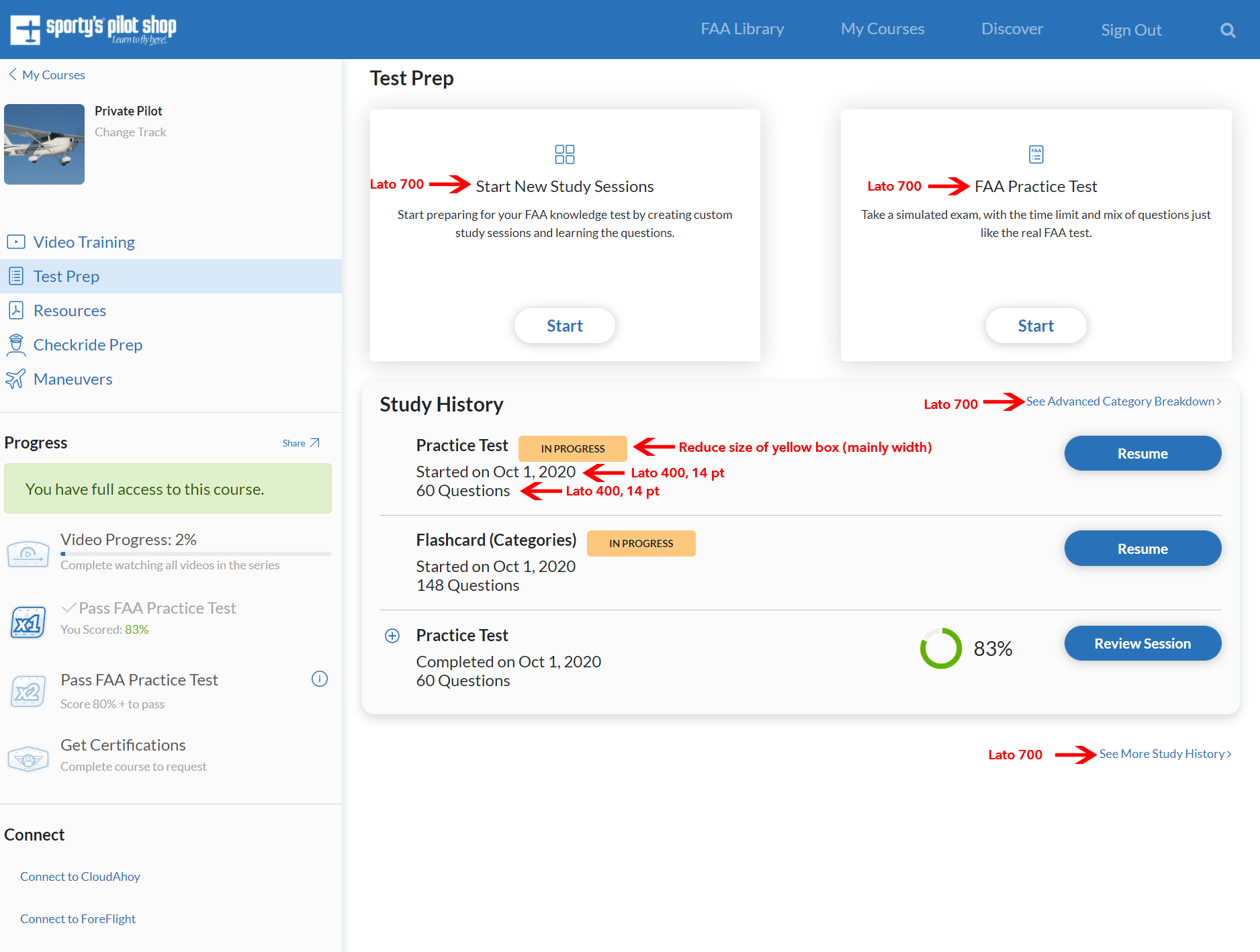Viewport: 1260px width, 952px height.
Task: Click the Video Progress gauge badge
Action: (28, 554)
